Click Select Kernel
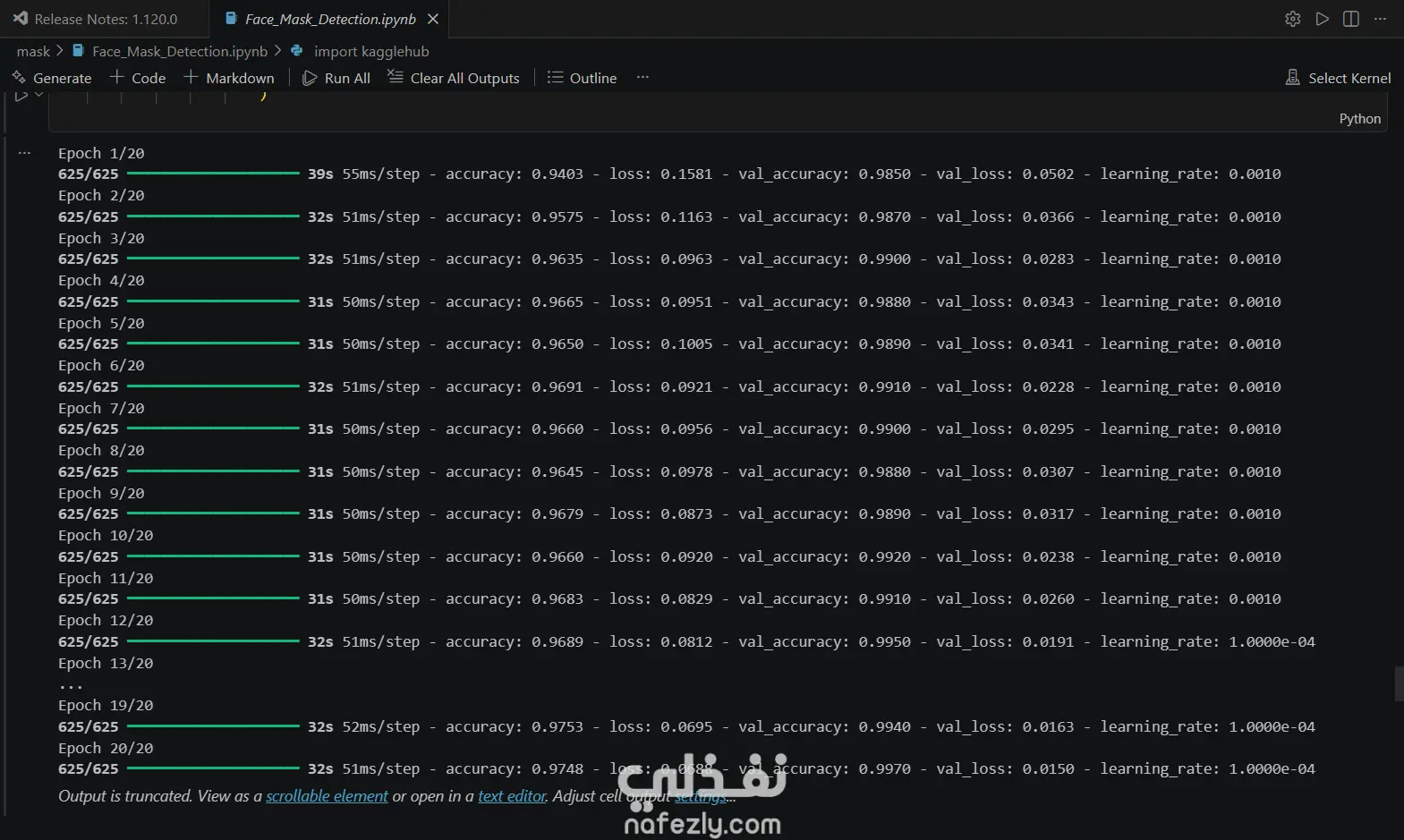 click(1338, 78)
